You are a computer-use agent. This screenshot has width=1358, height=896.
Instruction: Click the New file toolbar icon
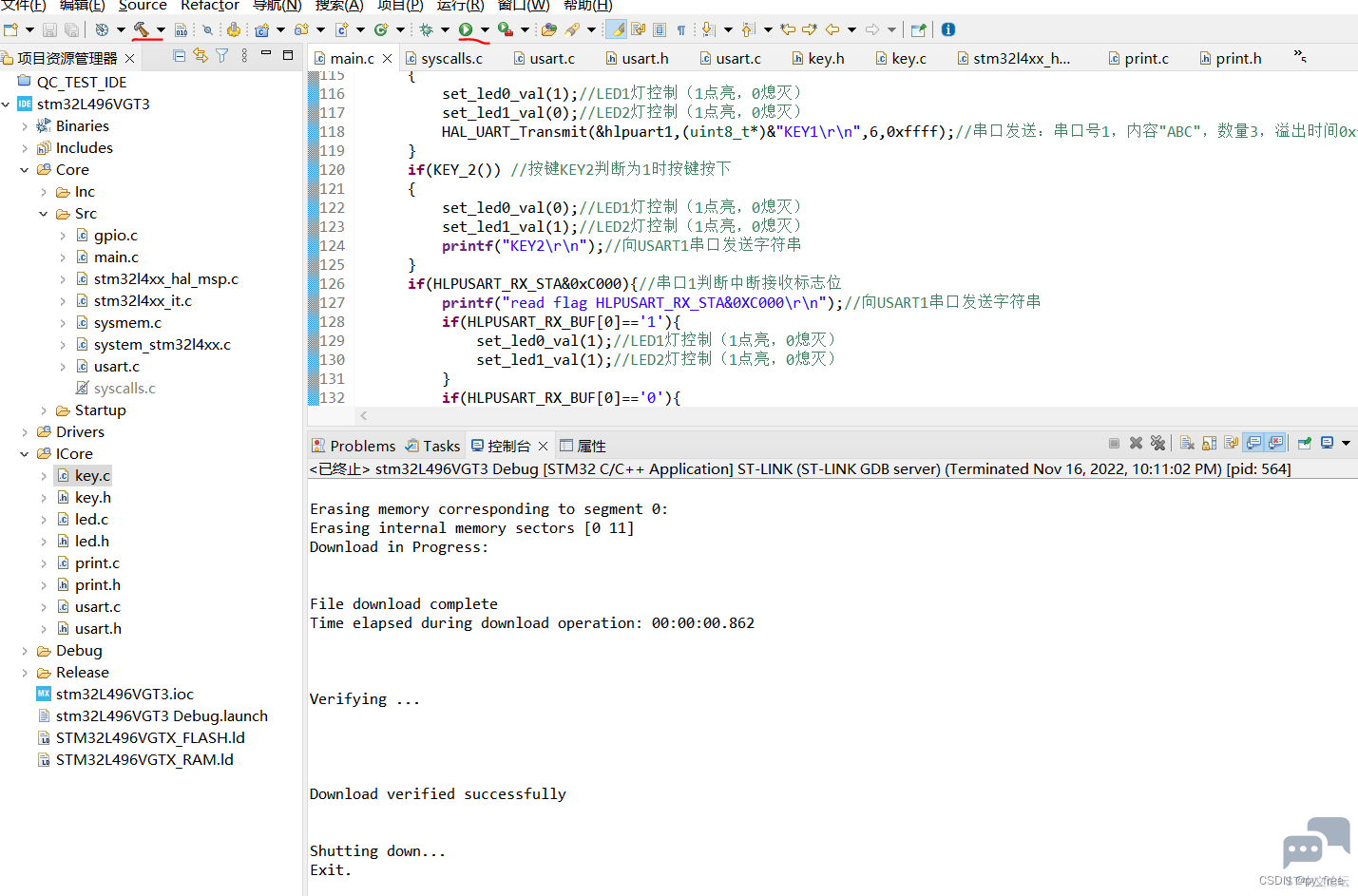click(10, 29)
